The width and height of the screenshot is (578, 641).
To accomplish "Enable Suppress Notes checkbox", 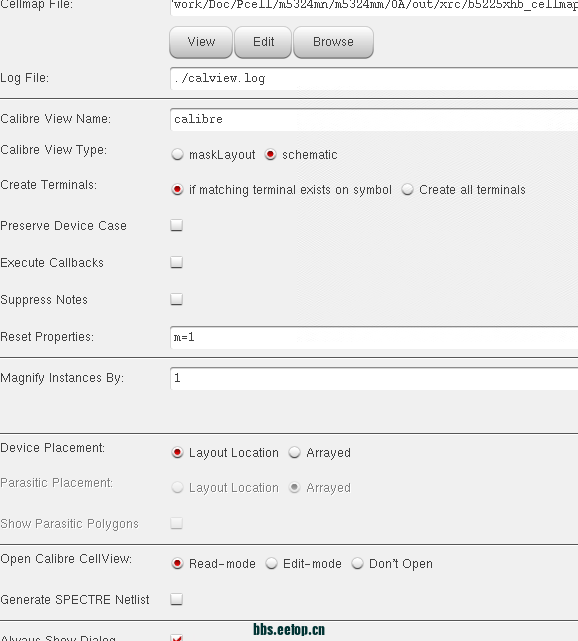I will [177, 299].
